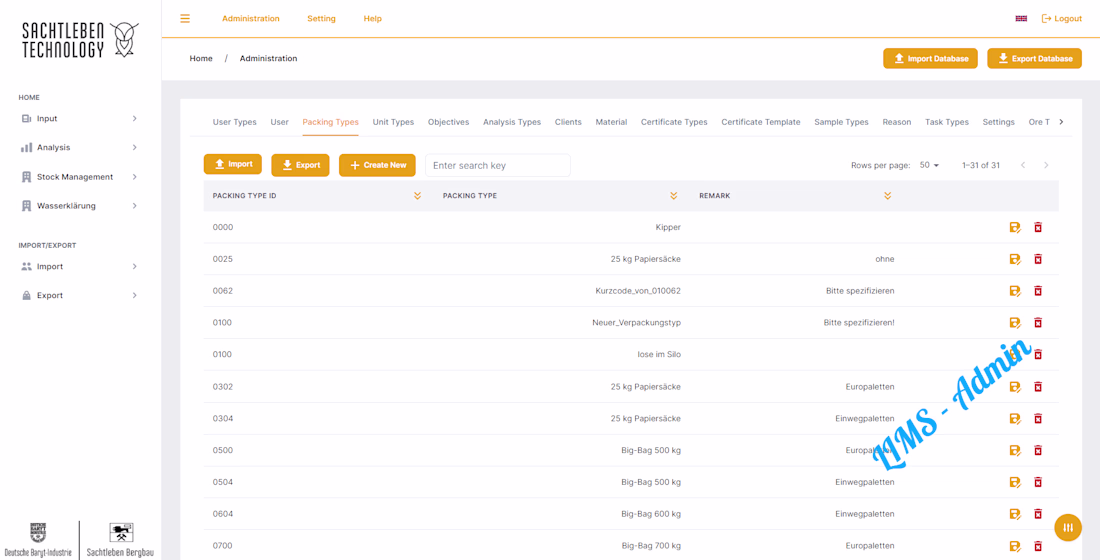The width and height of the screenshot is (1100, 560).
Task: Delete row 0504 Big-Bag 500 kg
Action: pos(1038,482)
